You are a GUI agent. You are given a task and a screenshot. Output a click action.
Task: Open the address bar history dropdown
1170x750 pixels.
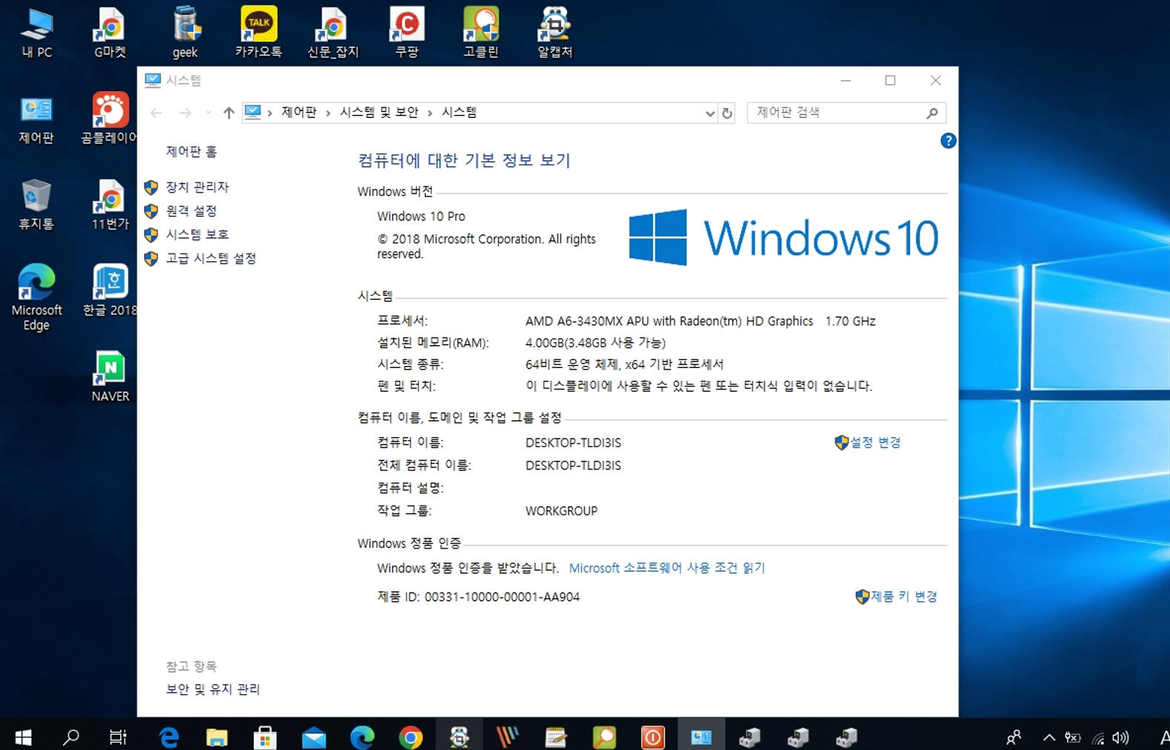click(710, 112)
